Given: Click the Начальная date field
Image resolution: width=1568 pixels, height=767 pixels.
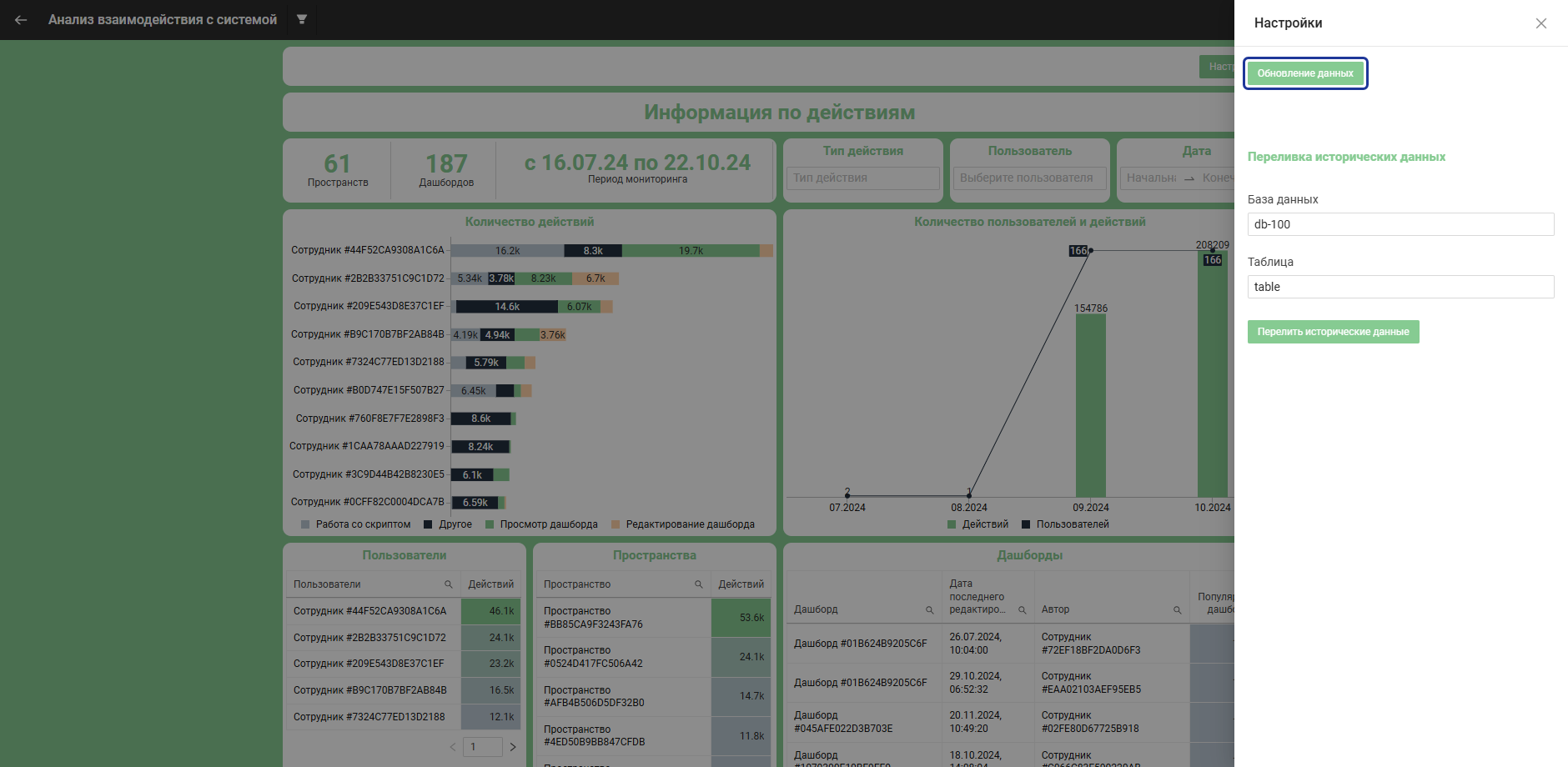Looking at the screenshot, I should (x=1151, y=178).
